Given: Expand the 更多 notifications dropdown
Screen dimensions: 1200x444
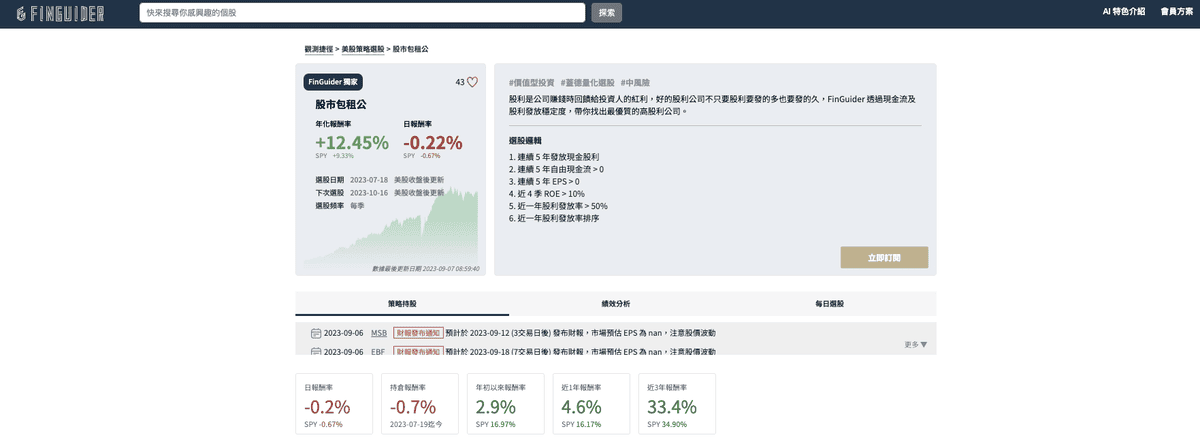Looking at the screenshot, I should pyautogui.click(x=915, y=344).
